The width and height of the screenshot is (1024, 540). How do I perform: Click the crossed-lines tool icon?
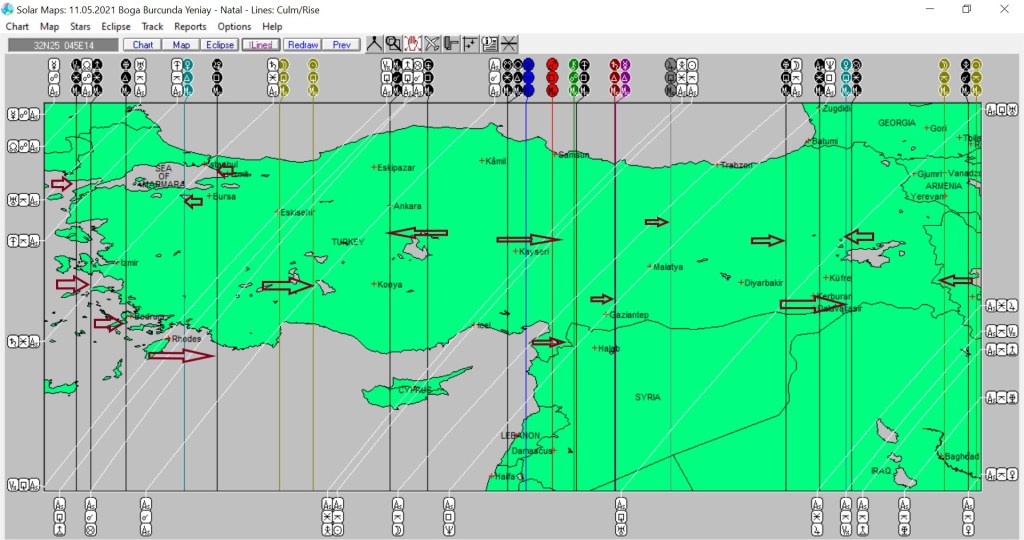coord(432,44)
